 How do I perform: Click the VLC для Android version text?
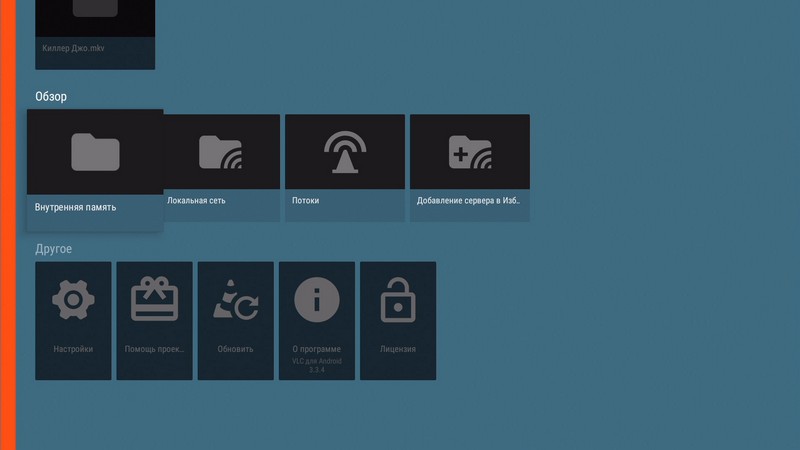point(316,365)
